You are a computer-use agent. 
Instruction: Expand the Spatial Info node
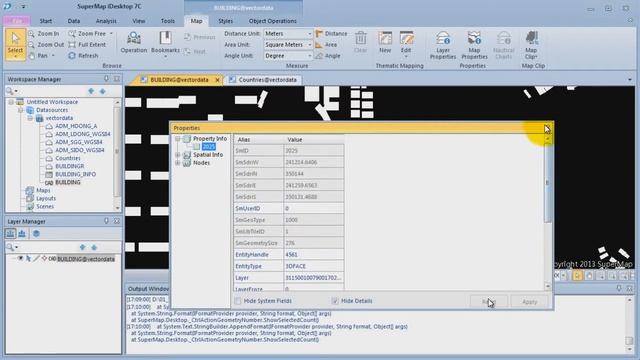[178, 155]
